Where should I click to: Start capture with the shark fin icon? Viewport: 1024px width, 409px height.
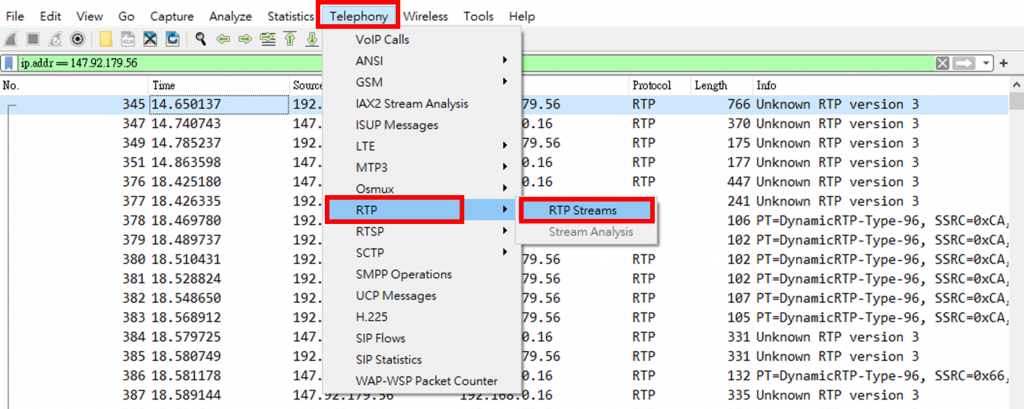pos(11,39)
